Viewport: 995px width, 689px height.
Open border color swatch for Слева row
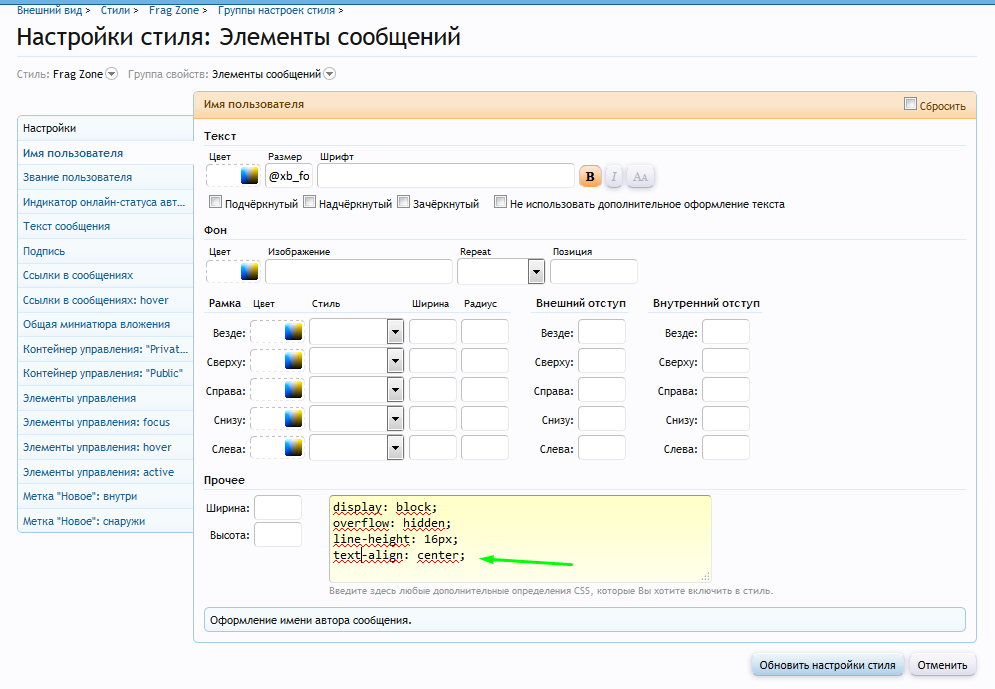point(293,448)
